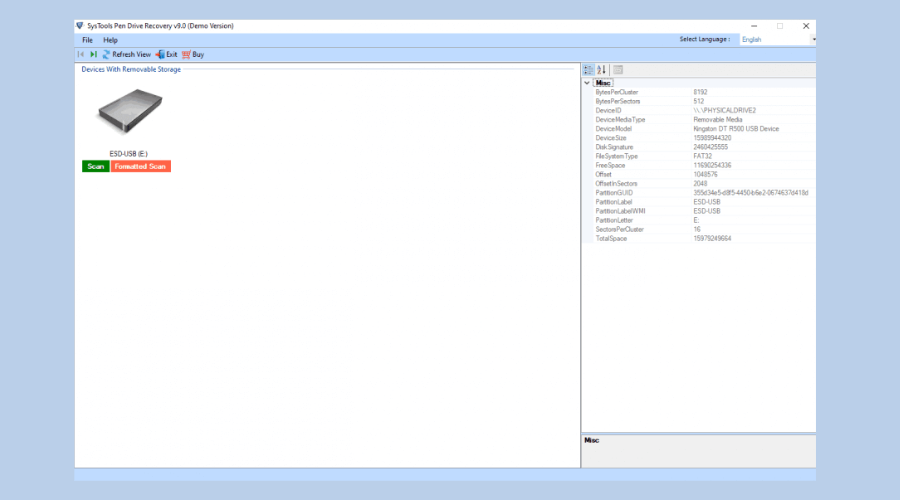Select the TotalSpace property label

pyautogui.click(x=611, y=239)
